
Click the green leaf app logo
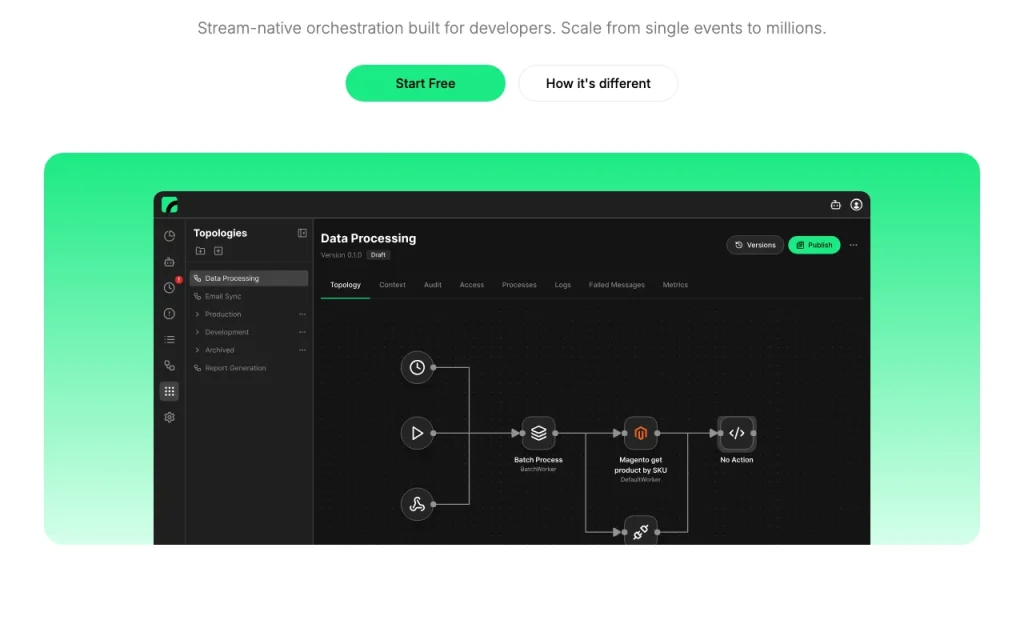point(170,205)
